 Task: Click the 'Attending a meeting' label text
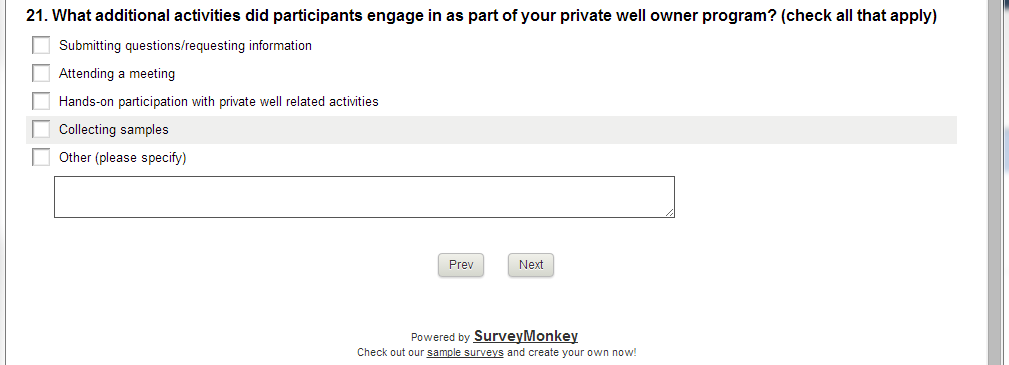[116, 74]
